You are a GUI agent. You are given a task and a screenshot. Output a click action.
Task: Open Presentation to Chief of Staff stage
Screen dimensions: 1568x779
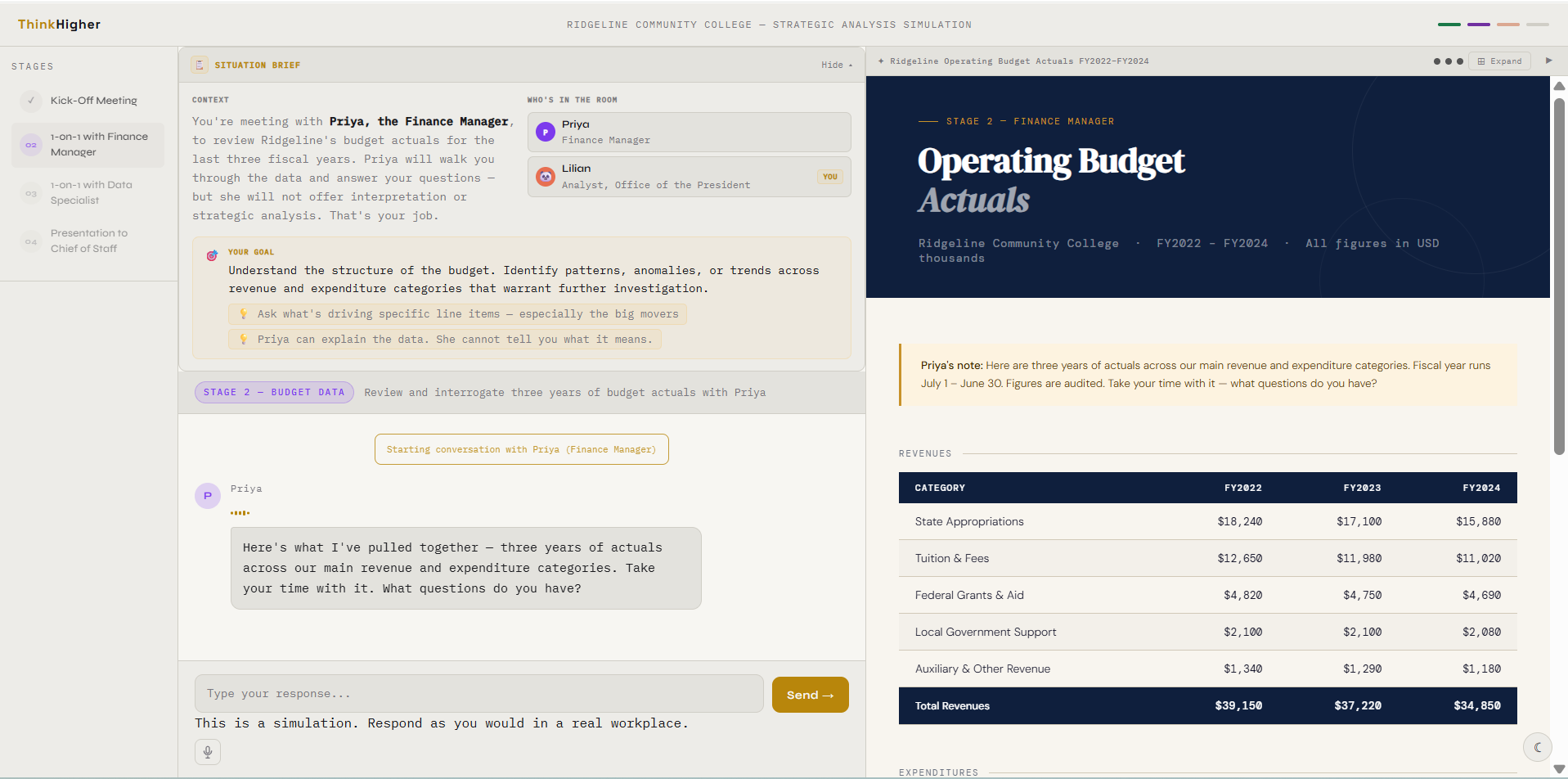pos(88,241)
